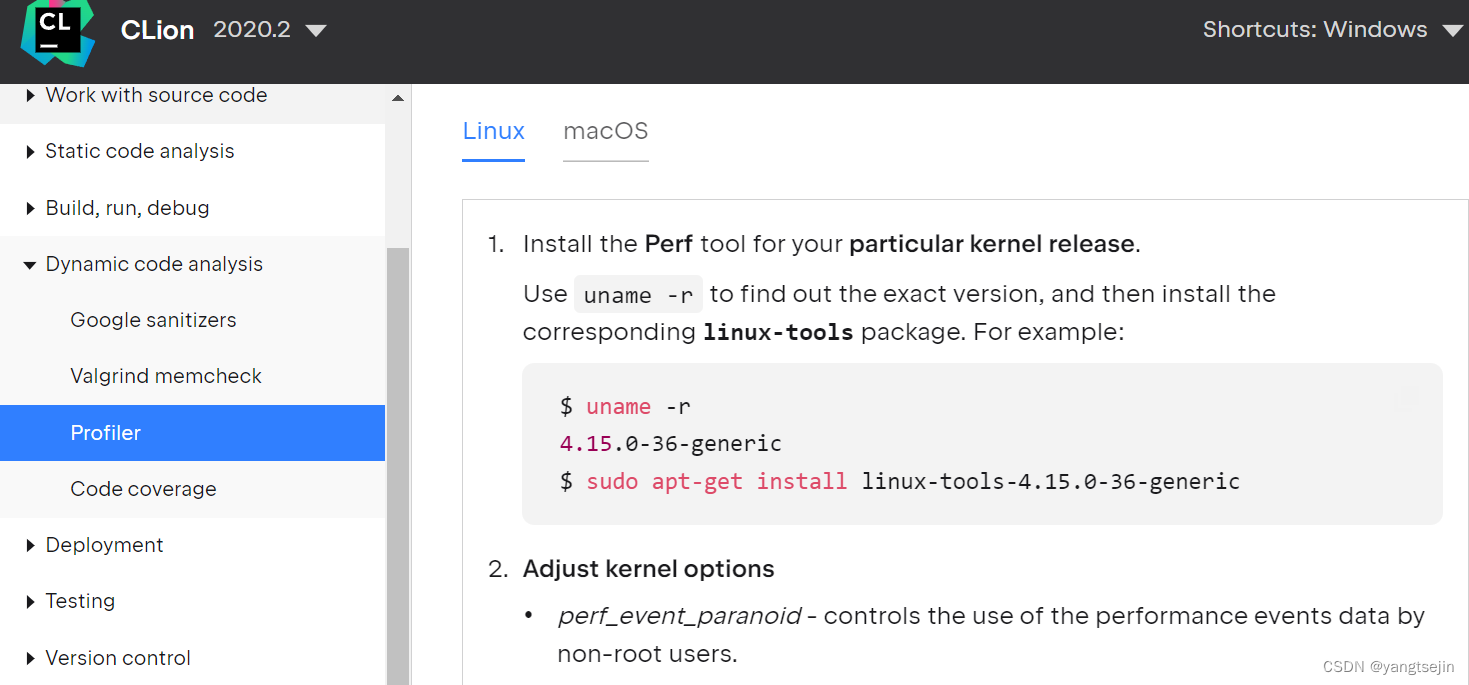Open the Shortcuts: Windows dropdown
Image resolution: width=1469 pixels, height=685 pixels.
tap(1332, 30)
